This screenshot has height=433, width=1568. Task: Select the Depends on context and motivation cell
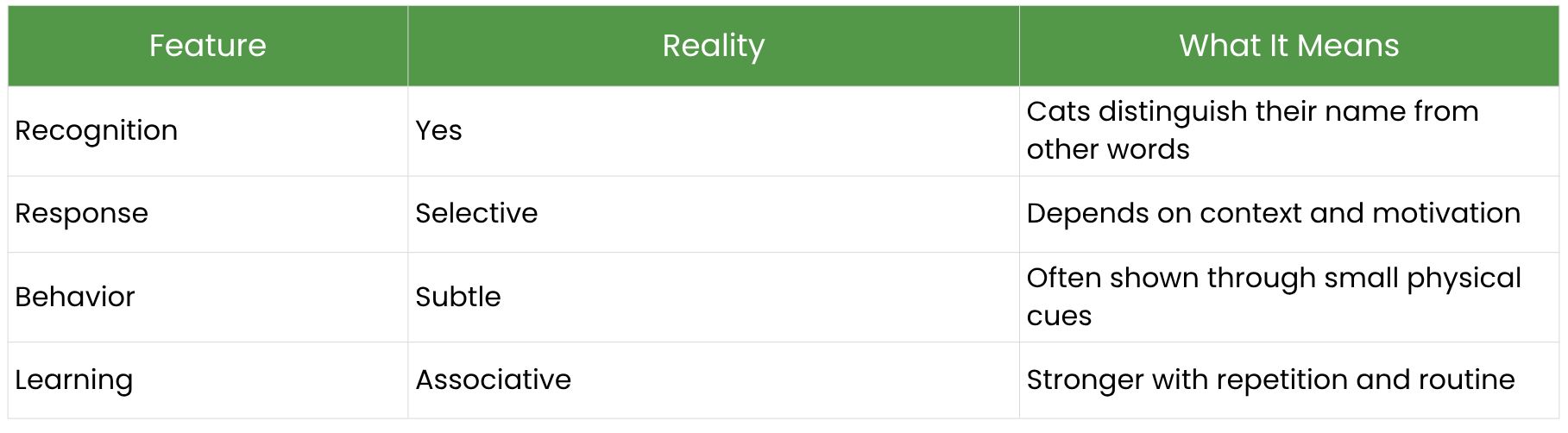coord(1273,213)
